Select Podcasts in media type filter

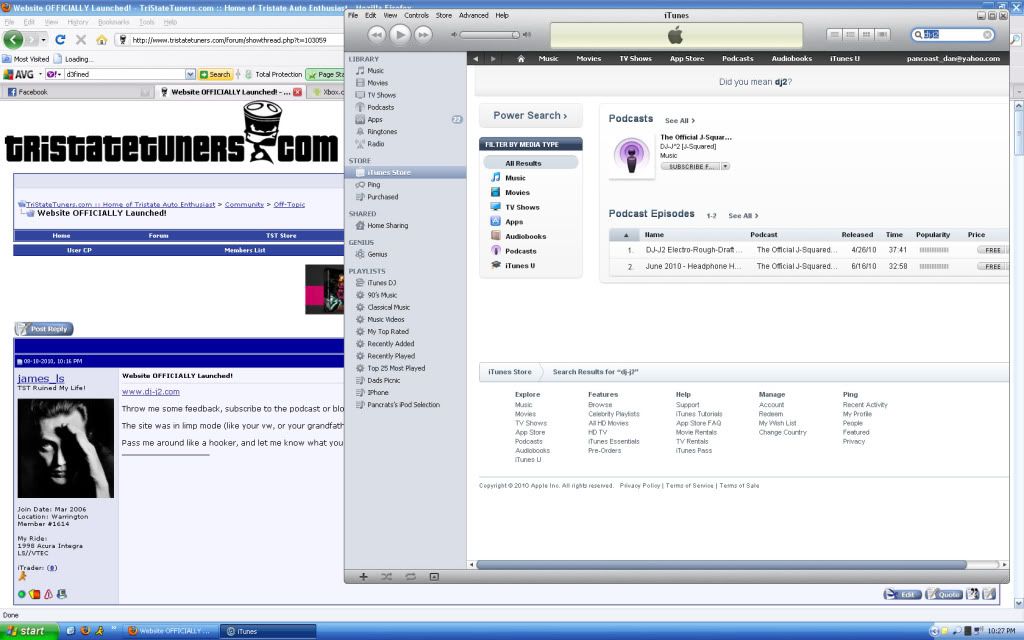(x=520, y=251)
